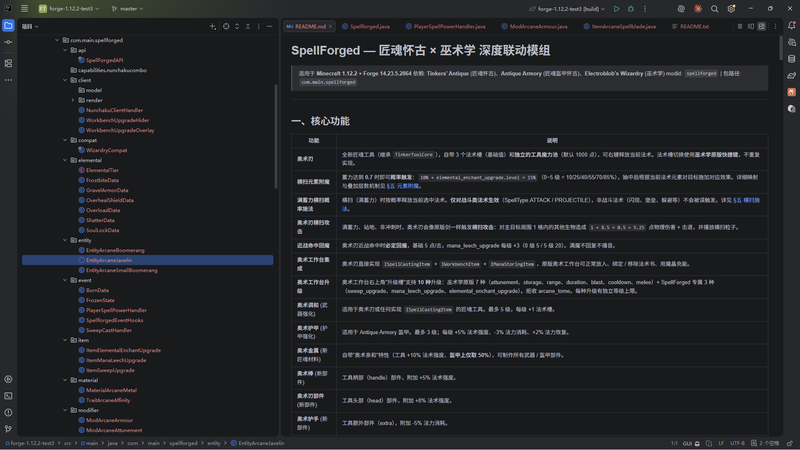Open project view mode dropdown
The width and height of the screenshot is (800, 450).
tap(30, 27)
